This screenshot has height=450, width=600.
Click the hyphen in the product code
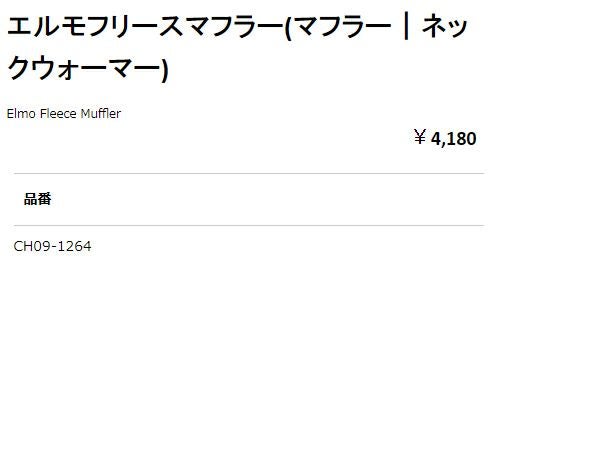(x=53, y=247)
